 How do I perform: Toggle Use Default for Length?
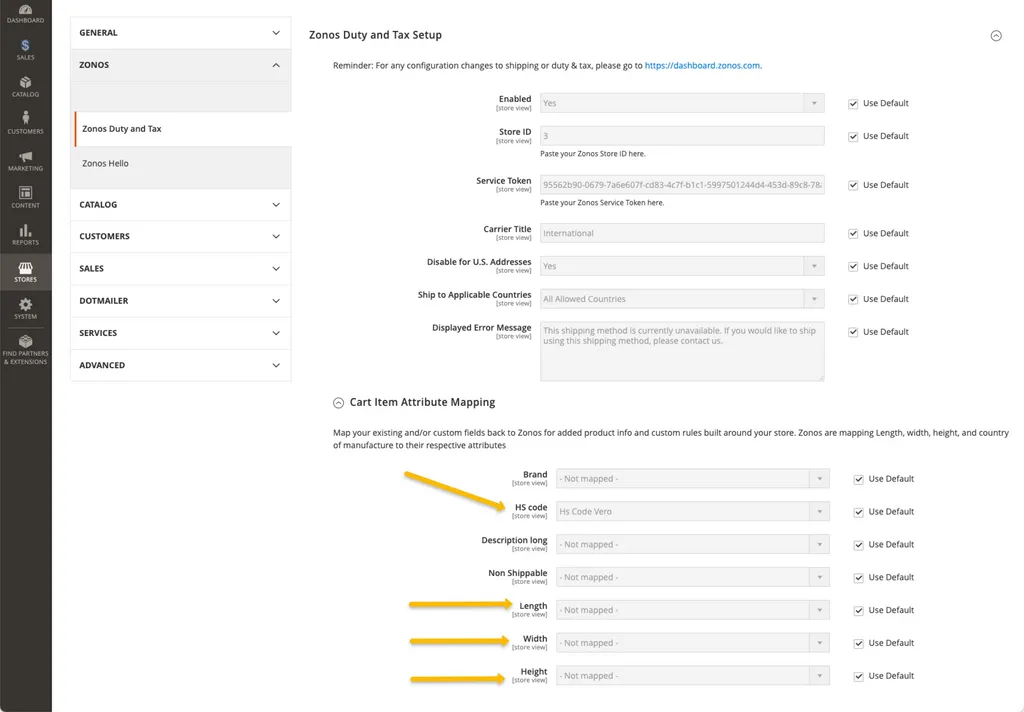[858, 611]
